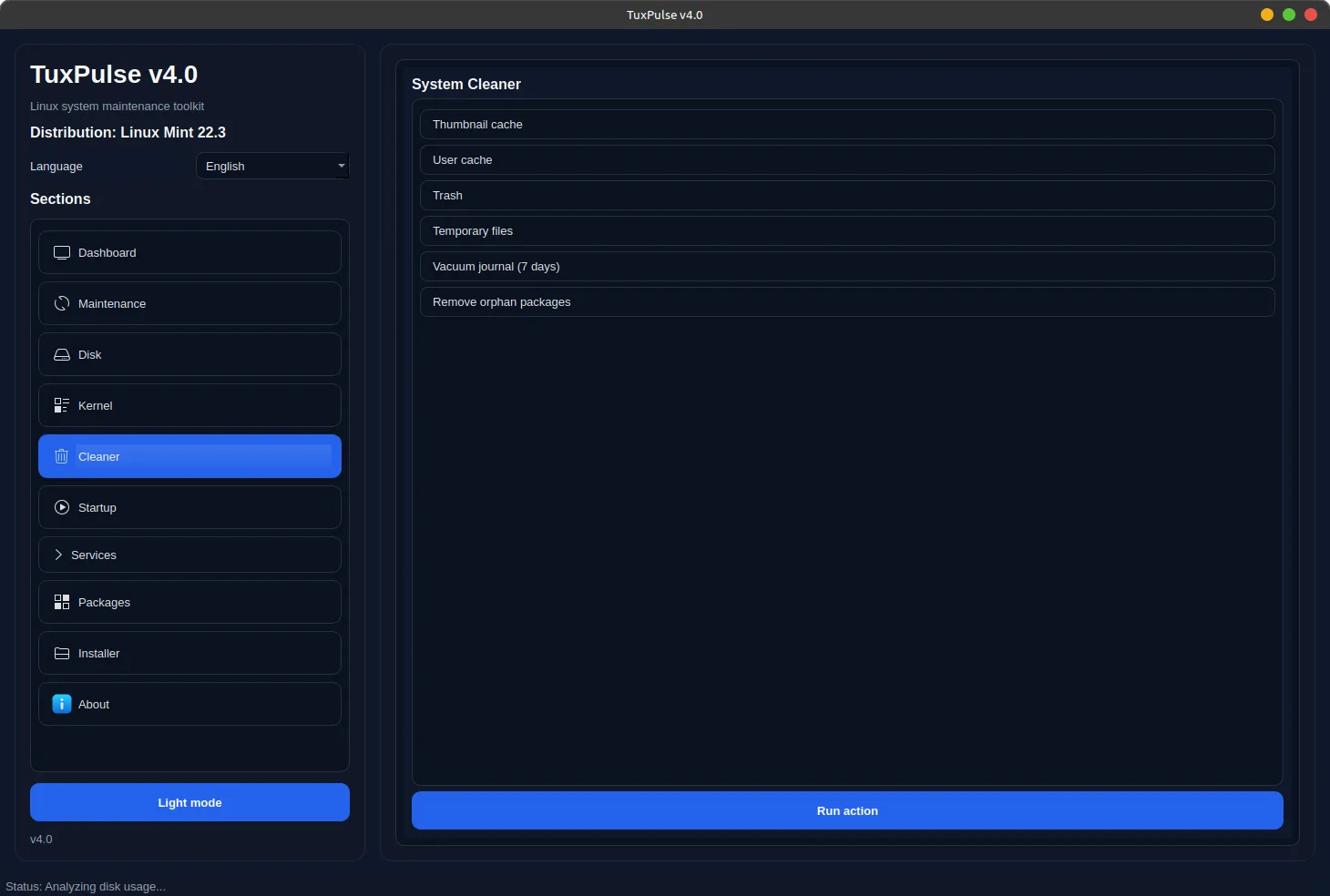
Task: Select the Trash cleaning option
Action: click(846, 196)
